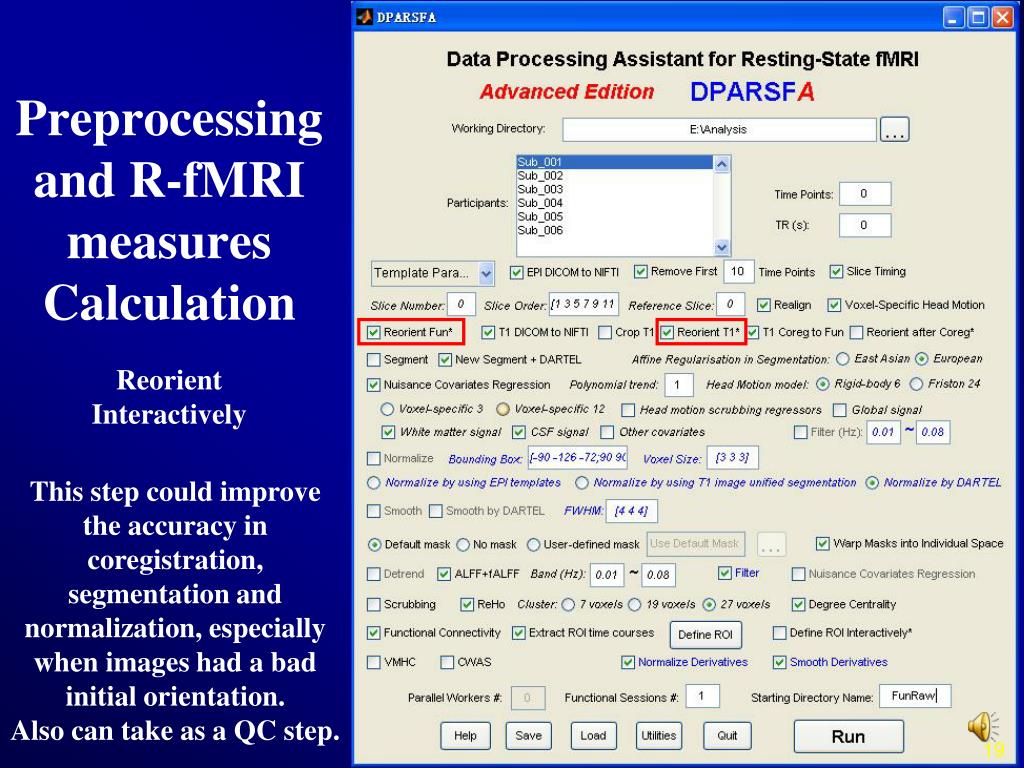This screenshot has width=1024, height=768.
Task: Click the MATLAB icon in DPARSFA title bar
Action: tap(364, 17)
